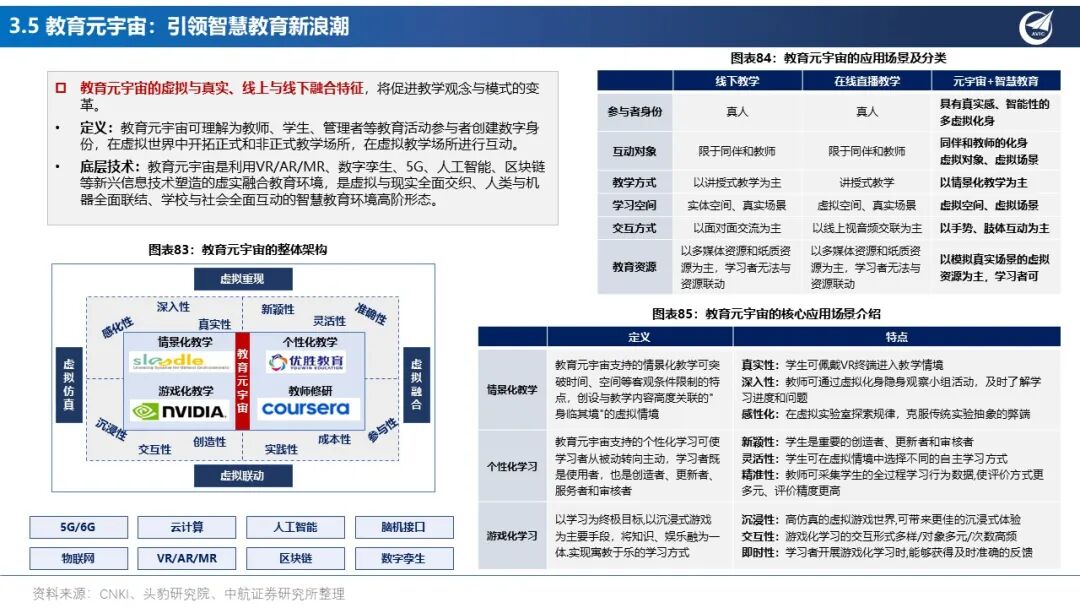Click the 深入性 label in diagram

(x=173, y=306)
